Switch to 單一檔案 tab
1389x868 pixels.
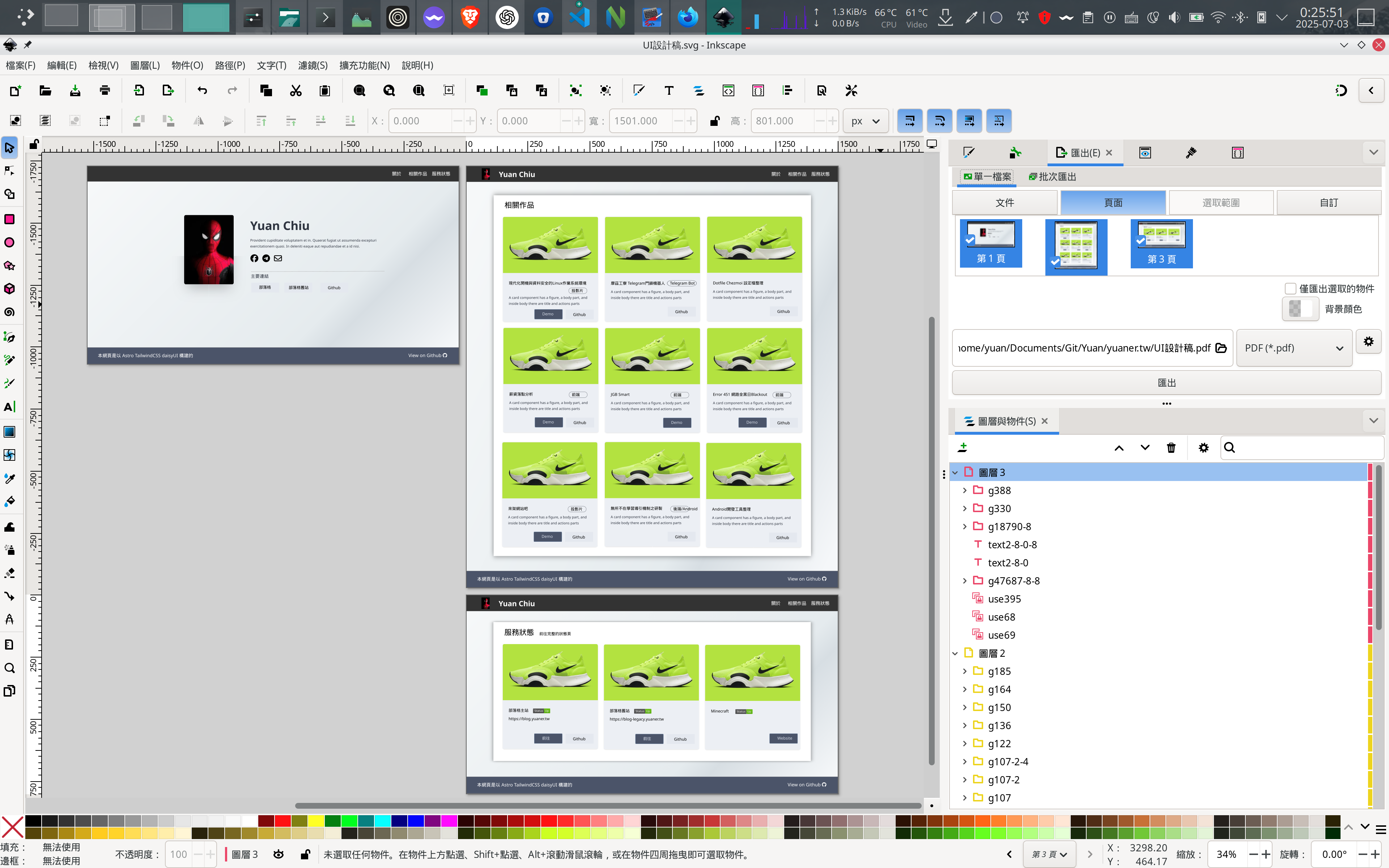point(987,177)
